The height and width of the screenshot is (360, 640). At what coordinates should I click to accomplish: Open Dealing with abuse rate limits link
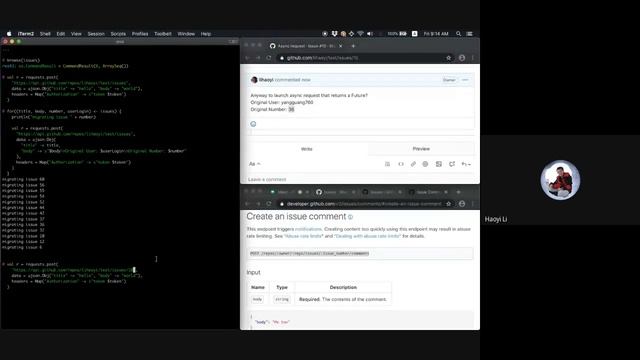click(x=368, y=236)
